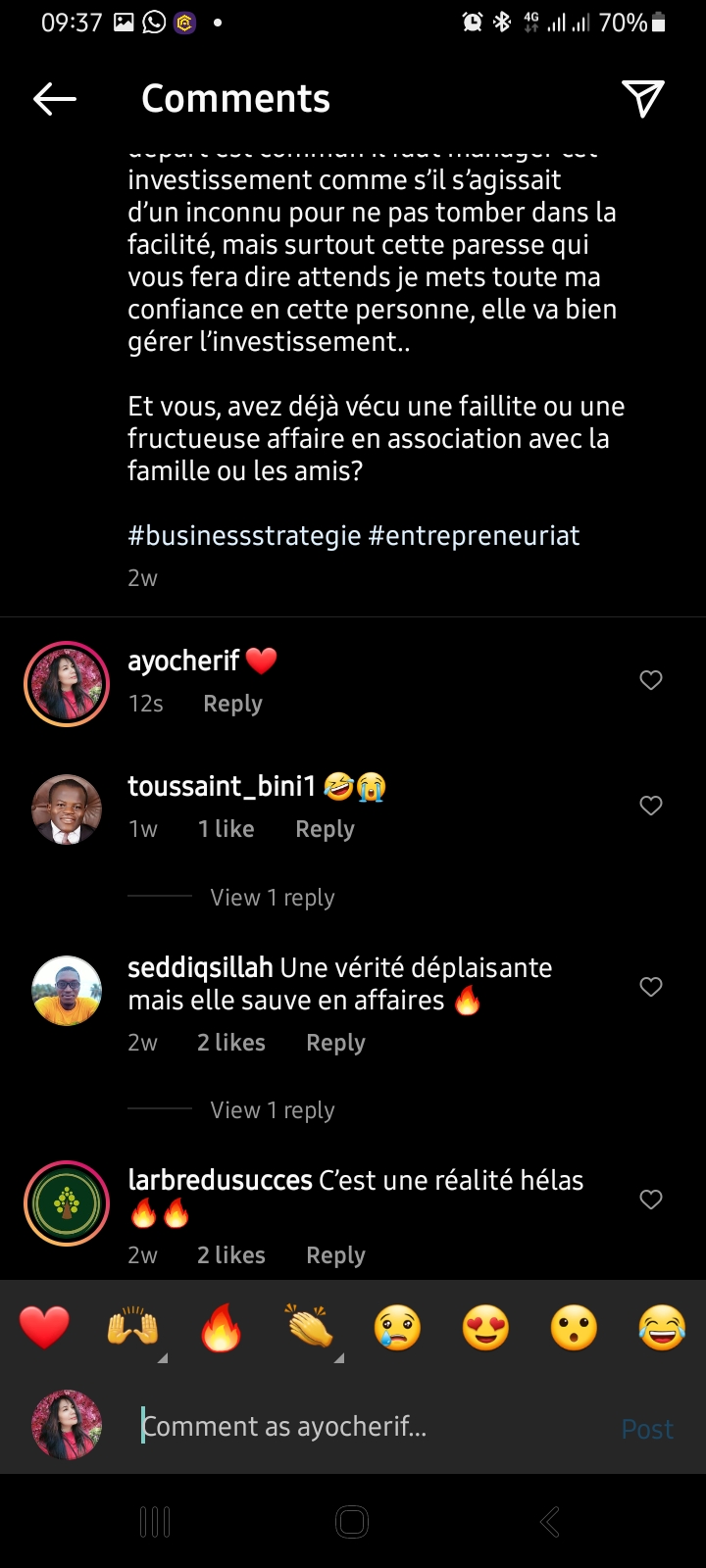Insert the heart-eyes quick emoji
The height and width of the screenshot is (1568, 706).
click(485, 1329)
